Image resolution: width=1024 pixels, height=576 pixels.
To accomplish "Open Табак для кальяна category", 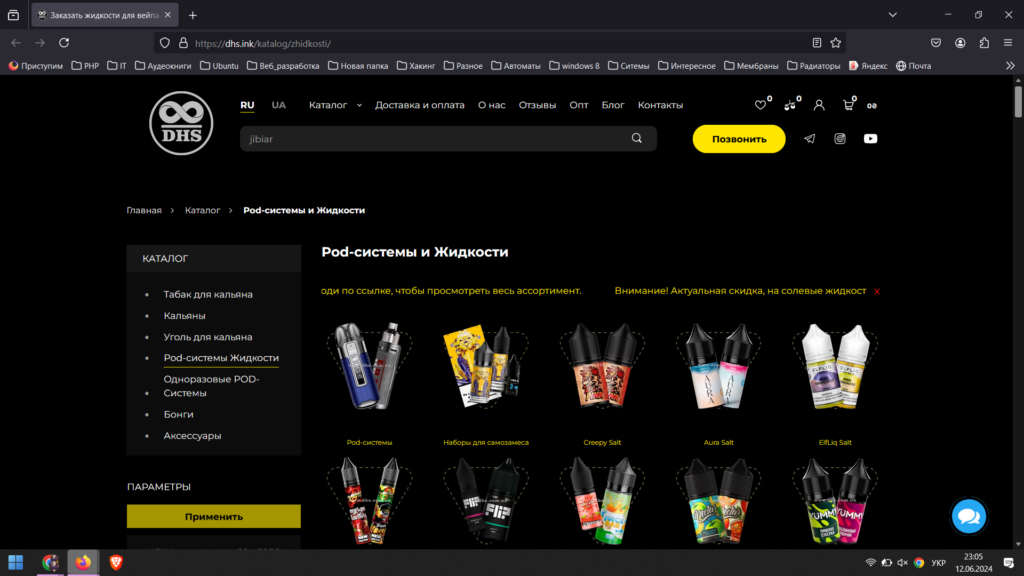I will tap(208, 295).
